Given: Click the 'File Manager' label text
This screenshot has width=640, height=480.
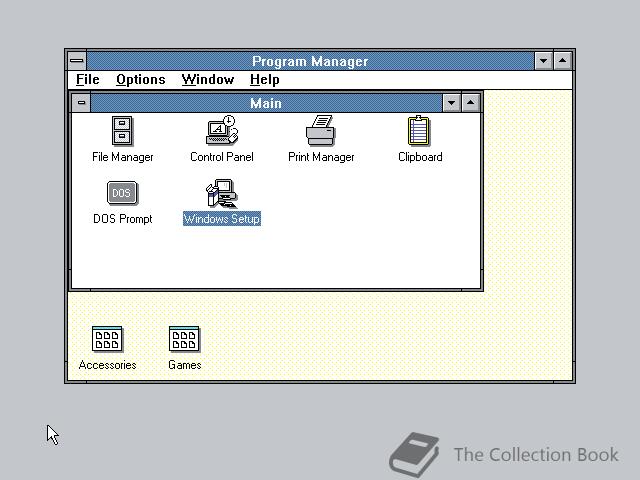Looking at the screenshot, I should click(x=122, y=157).
